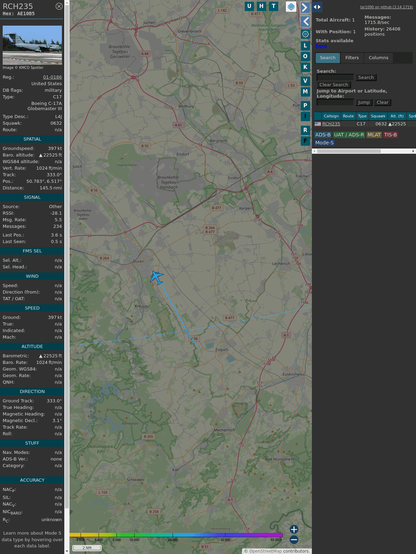Switch to the Columns tab

click(378, 58)
